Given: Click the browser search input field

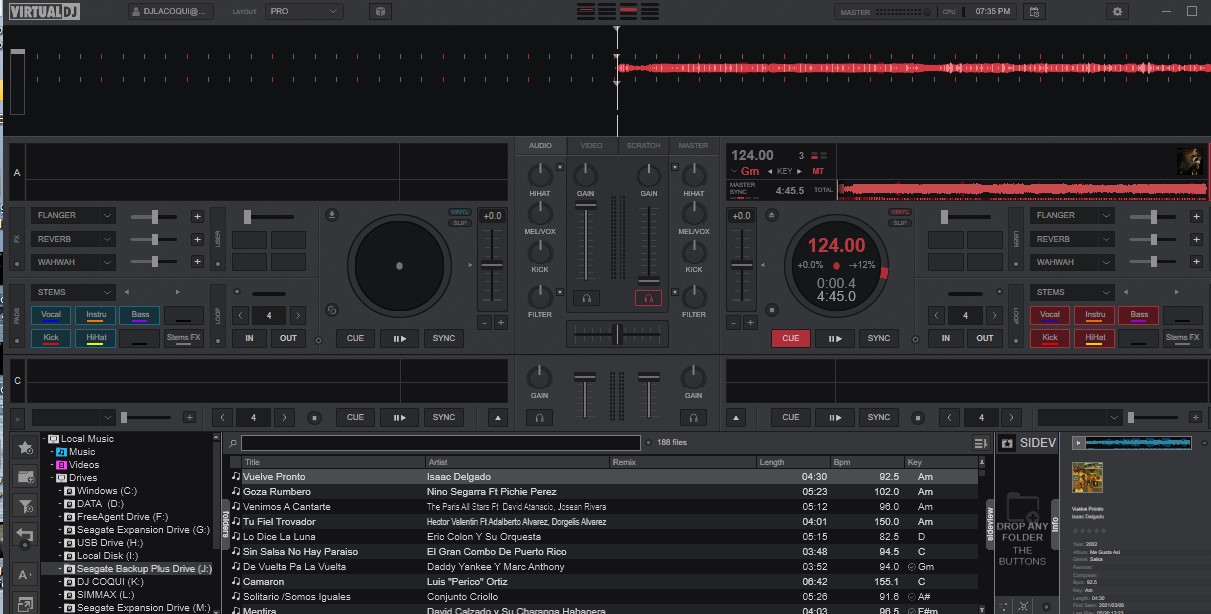Looking at the screenshot, I should (x=441, y=443).
